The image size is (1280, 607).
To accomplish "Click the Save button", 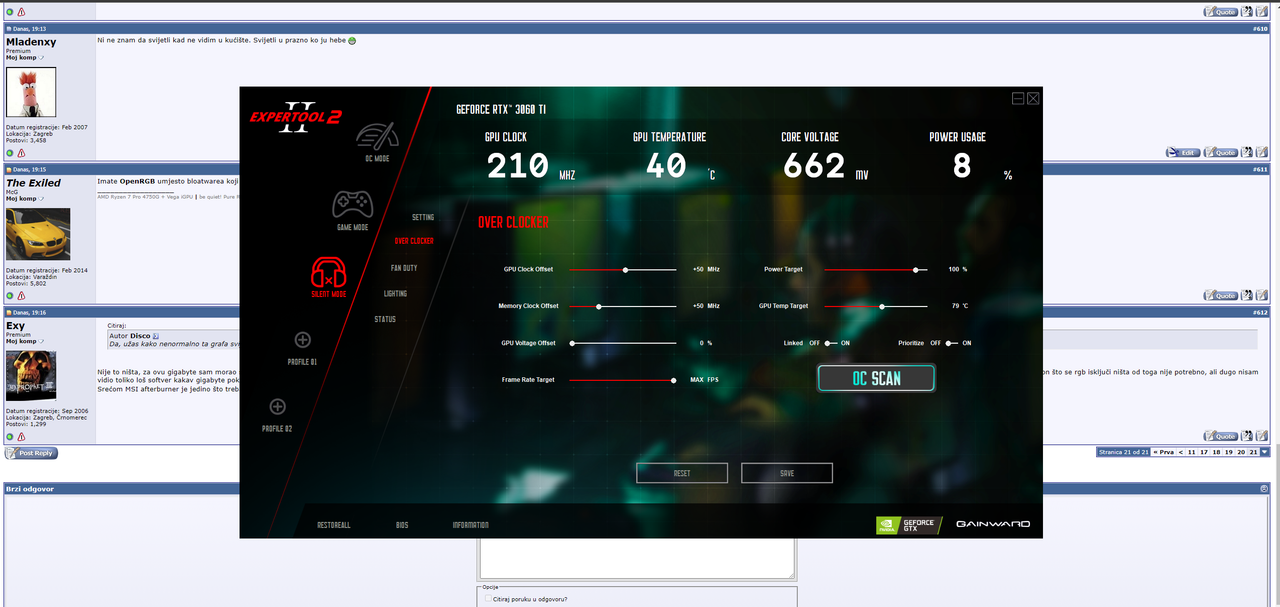I will tap(787, 473).
